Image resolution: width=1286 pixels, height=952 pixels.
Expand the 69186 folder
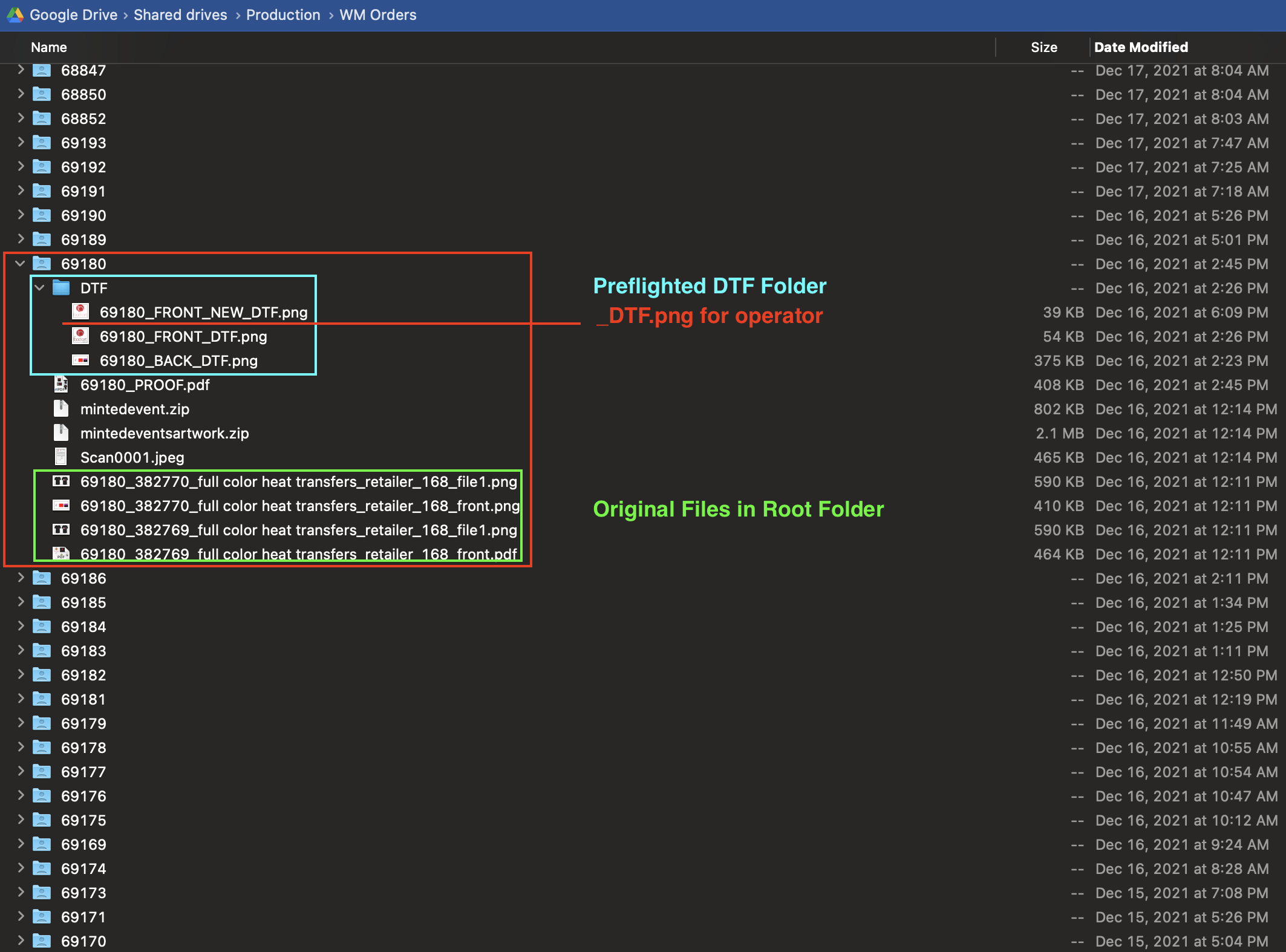21,578
